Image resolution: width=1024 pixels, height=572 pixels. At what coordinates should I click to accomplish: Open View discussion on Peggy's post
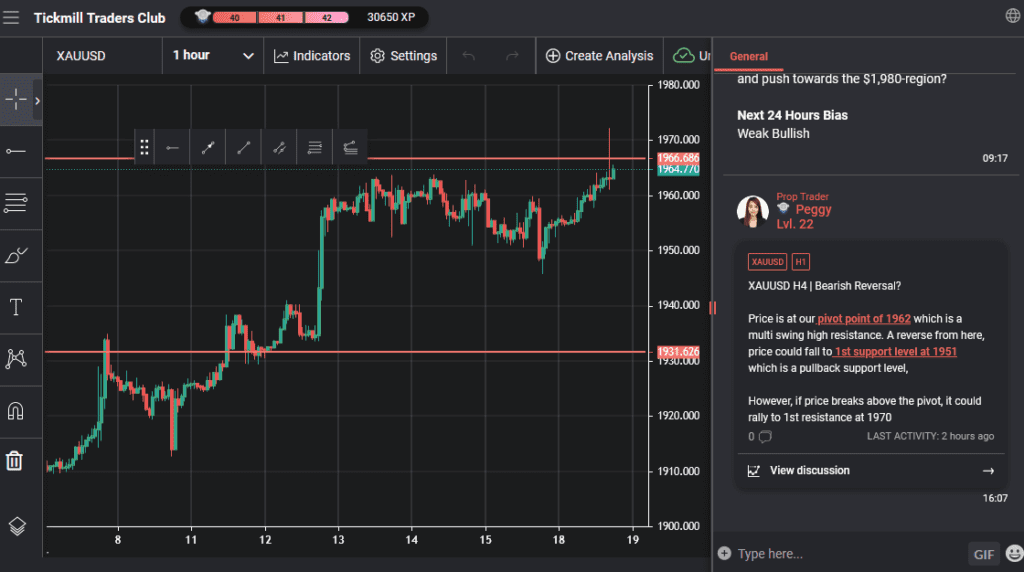(x=809, y=471)
